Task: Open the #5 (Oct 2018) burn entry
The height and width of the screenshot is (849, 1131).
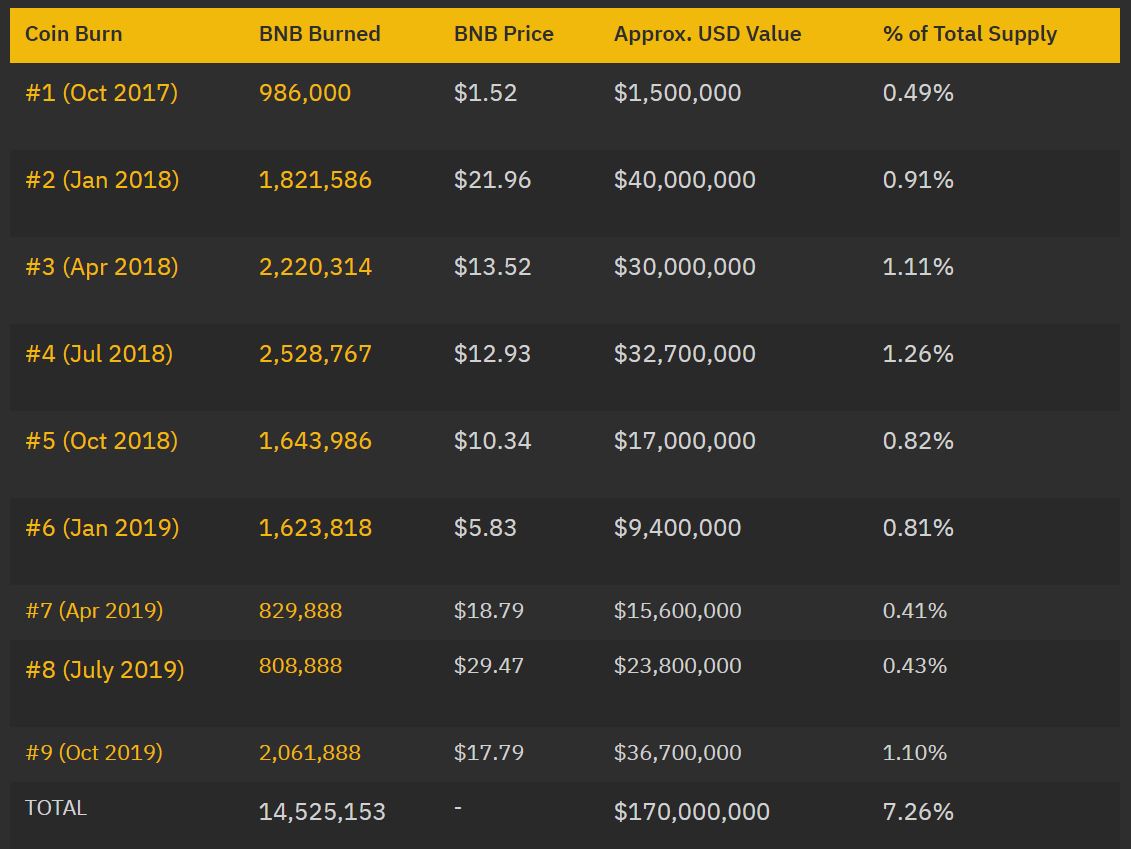Action: 101,441
